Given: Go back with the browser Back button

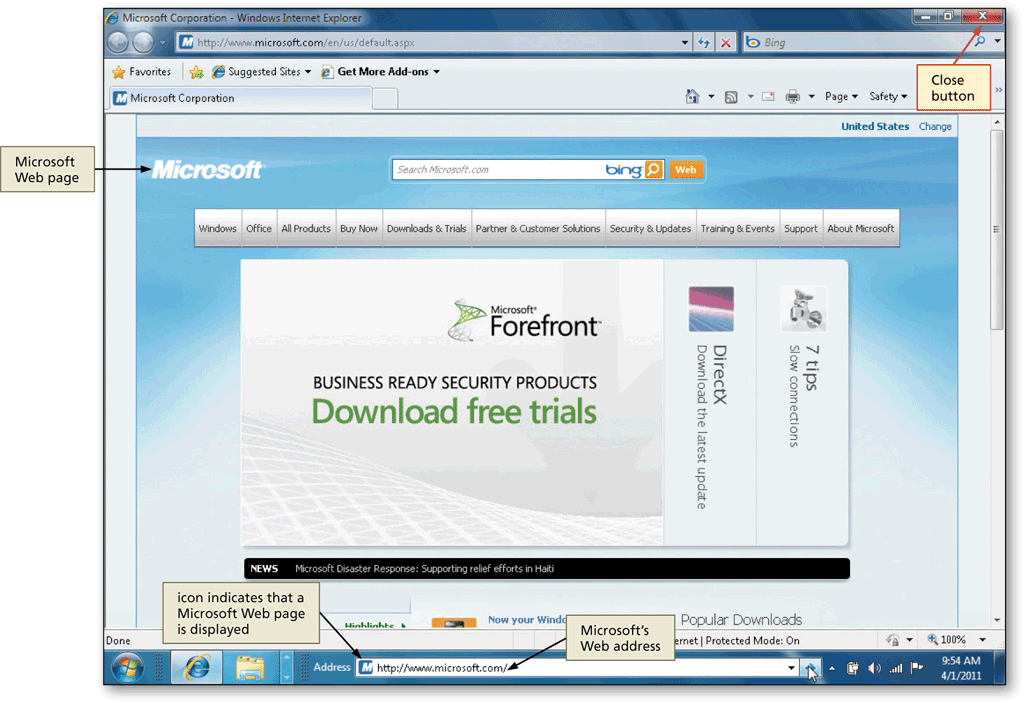Looking at the screenshot, I should (x=118, y=42).
